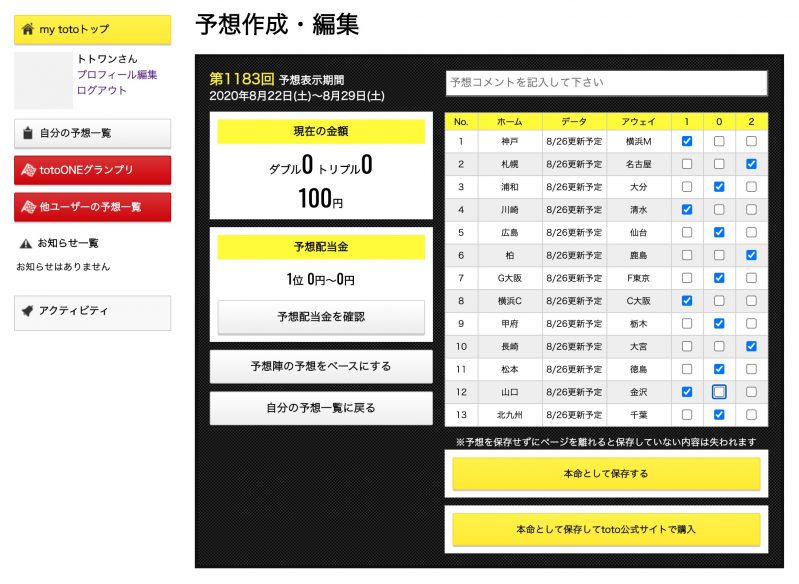The height and width of the screenshot is (584, 799).
Task: Focus the 予想コメント input field
Action: [605, 82]
